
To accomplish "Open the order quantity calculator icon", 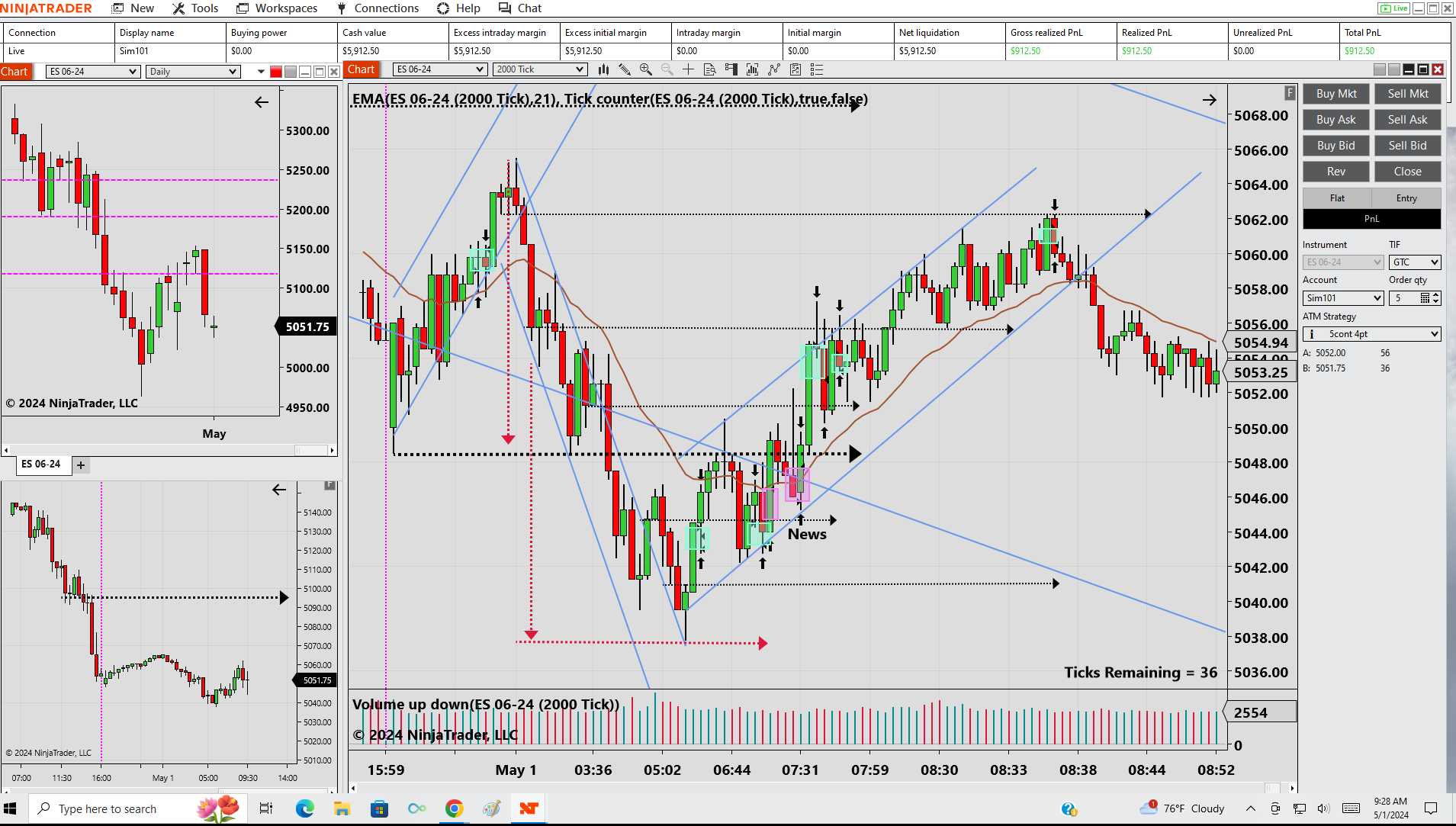I will pyautogui.click(x=1425, y=298).
